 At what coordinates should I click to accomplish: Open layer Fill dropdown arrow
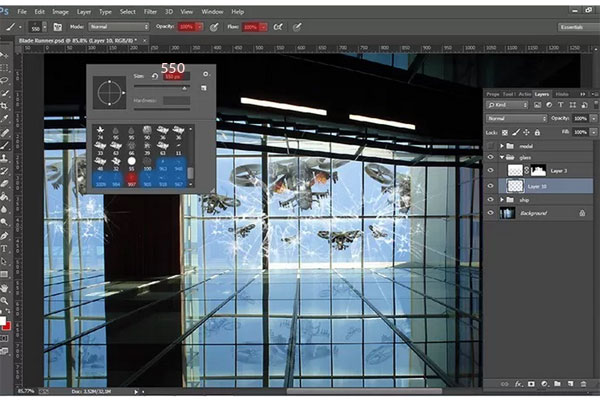pyautogui.click(x=593, y=132)
